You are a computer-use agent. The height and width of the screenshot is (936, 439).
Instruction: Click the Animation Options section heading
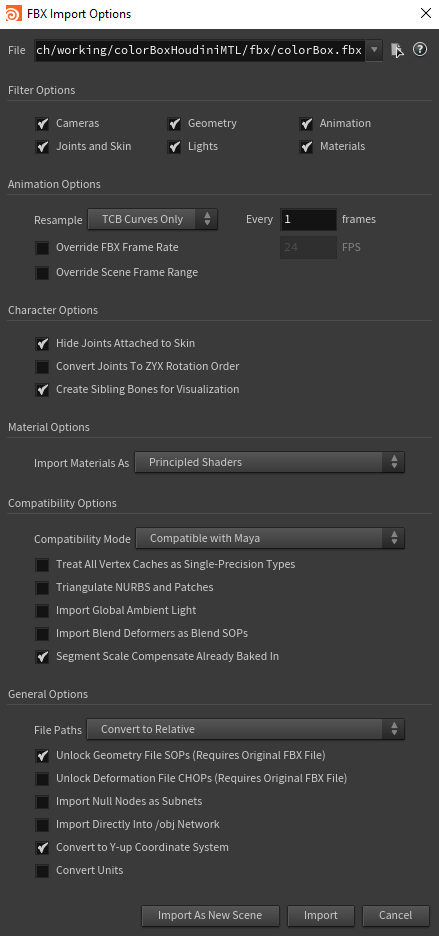click(54, 184)
